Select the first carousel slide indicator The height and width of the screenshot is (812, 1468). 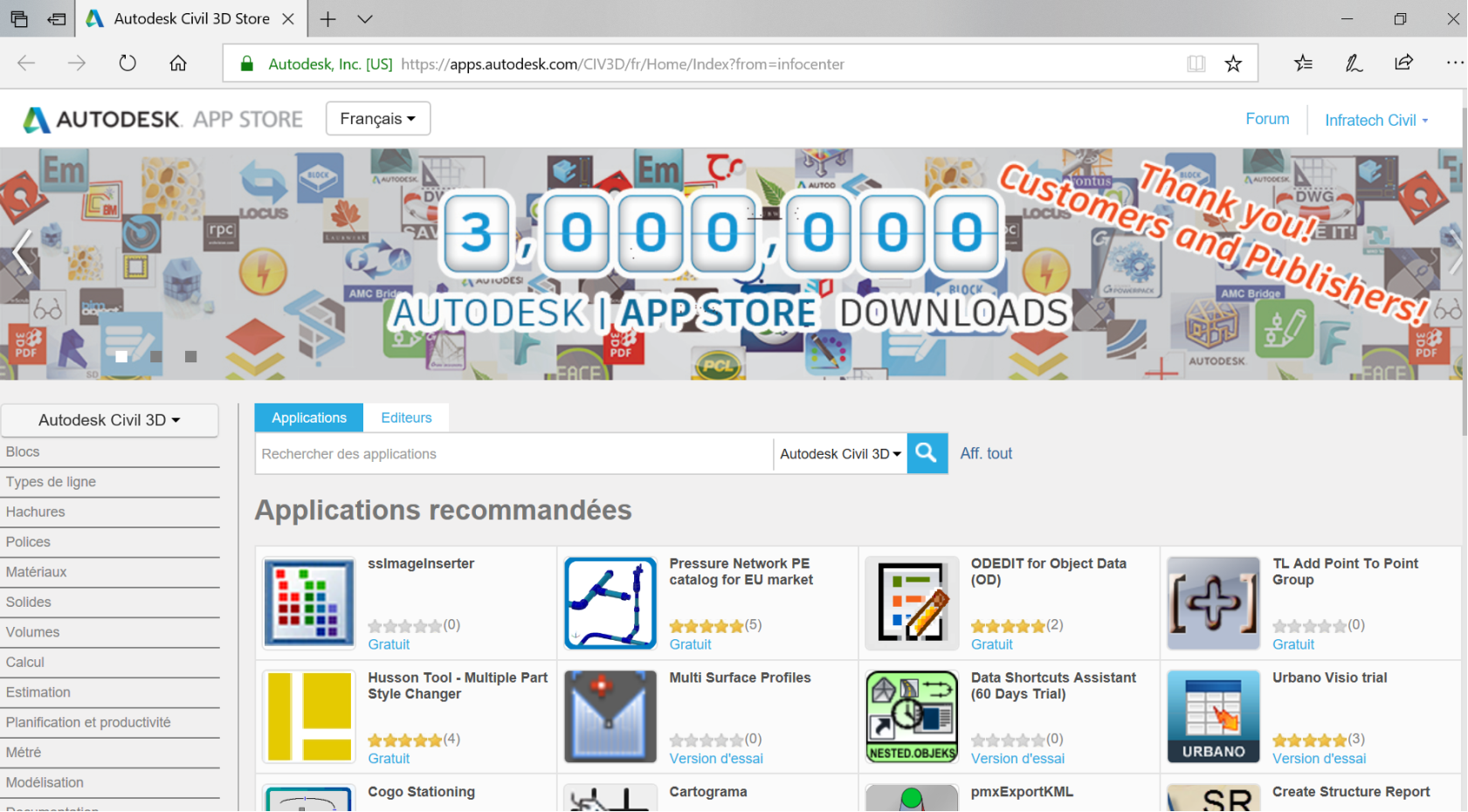121,356
